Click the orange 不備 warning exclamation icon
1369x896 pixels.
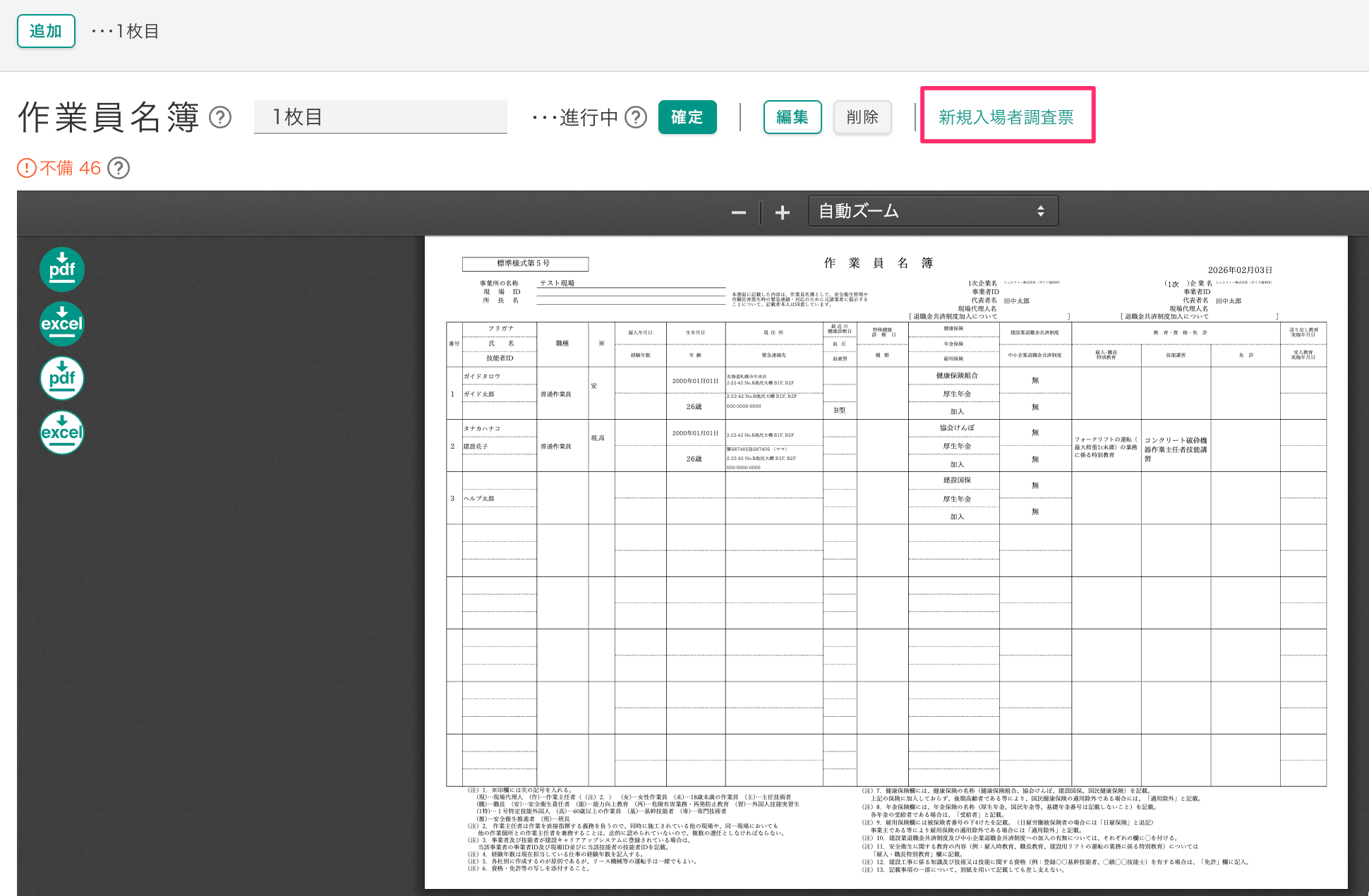pyautogui.click(x=26, y=169)
